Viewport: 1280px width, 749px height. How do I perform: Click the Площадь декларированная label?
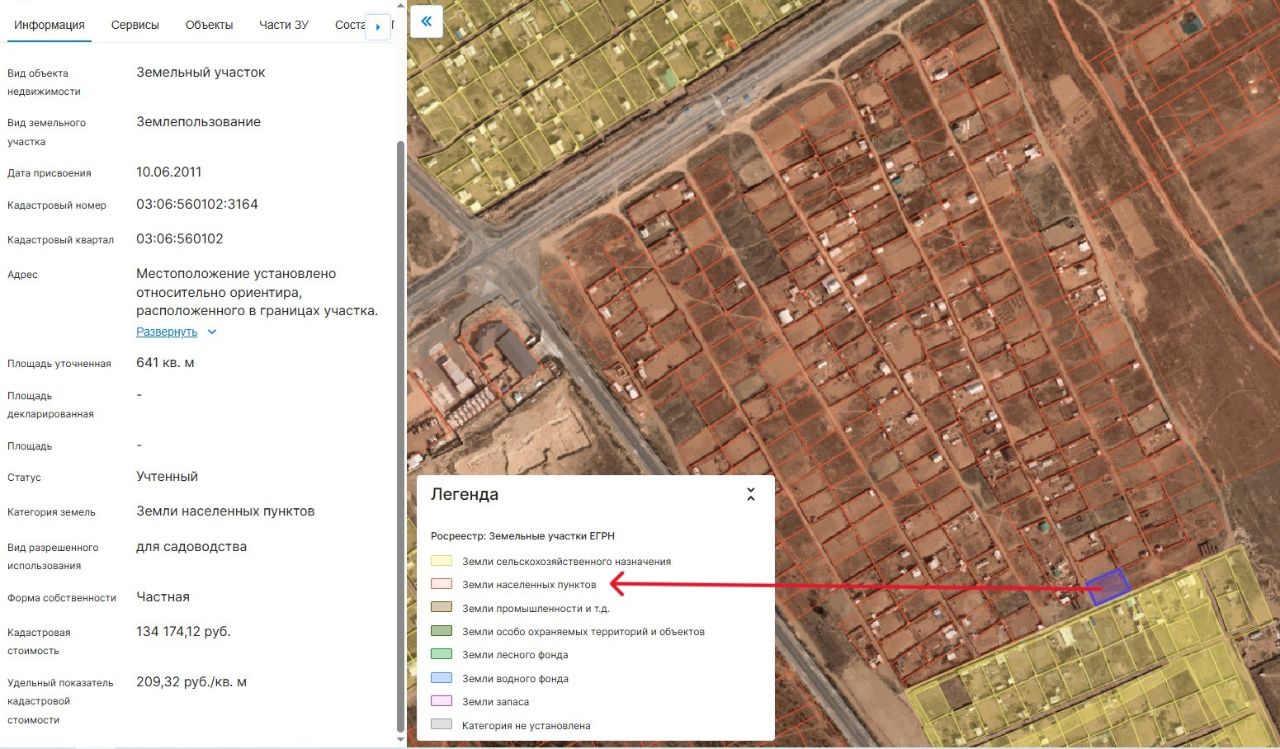50,404
